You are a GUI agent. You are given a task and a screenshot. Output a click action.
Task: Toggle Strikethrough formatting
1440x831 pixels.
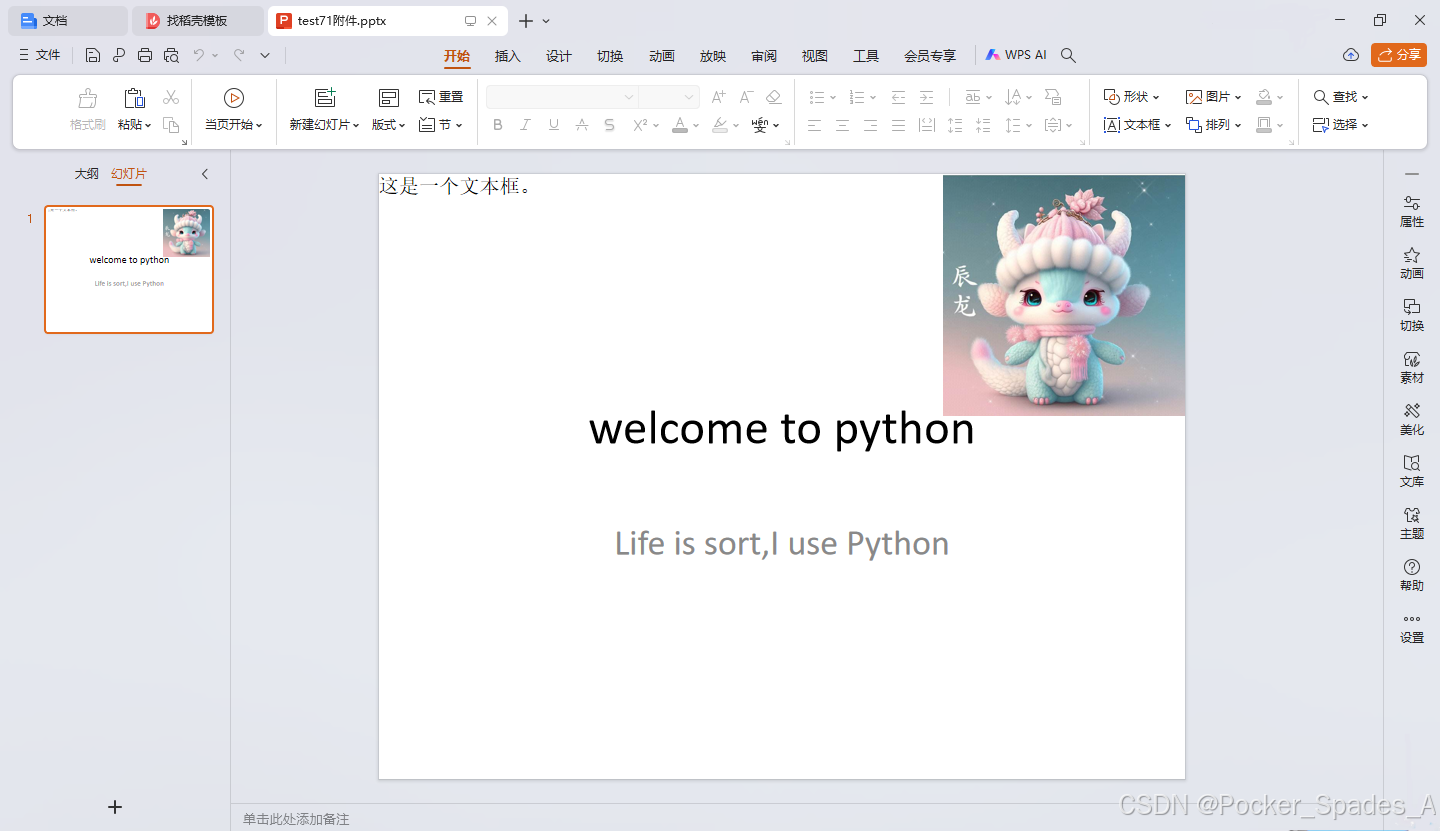[x=582, y=125]
